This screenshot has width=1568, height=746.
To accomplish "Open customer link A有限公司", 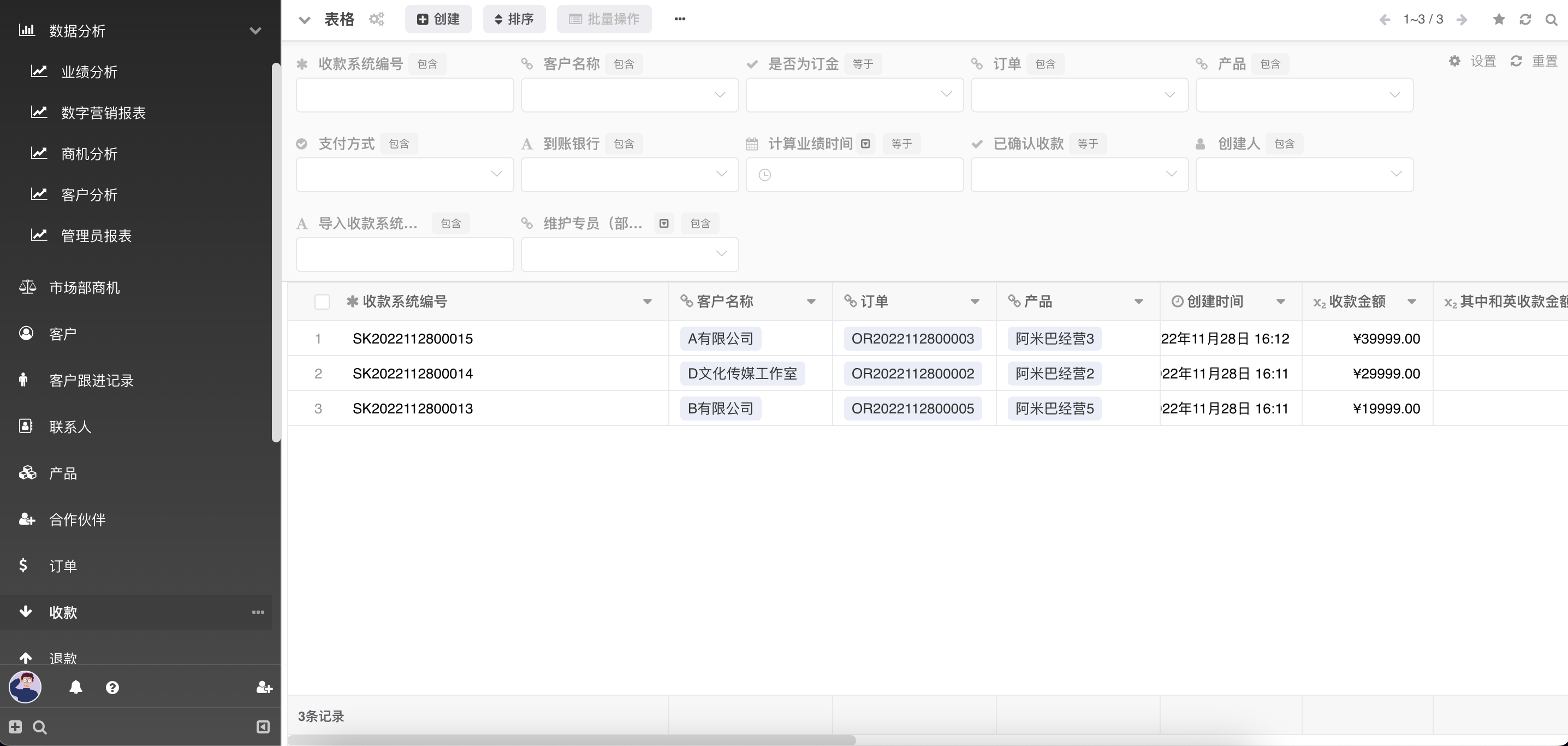I will coord(721,339).
